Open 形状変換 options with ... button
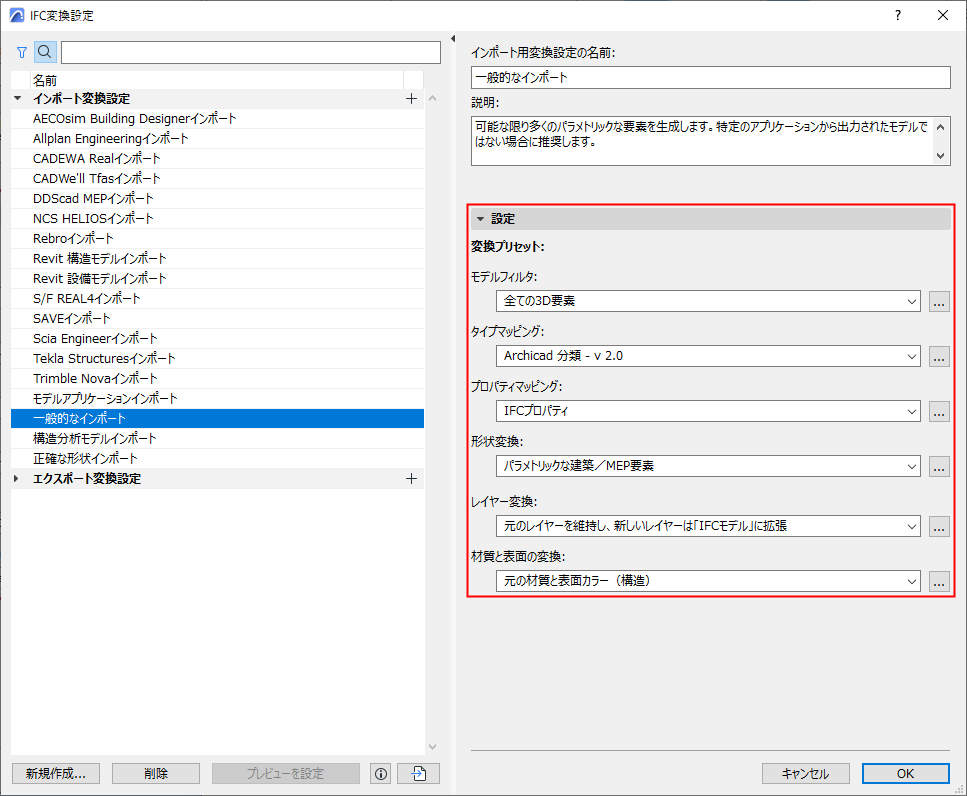This screenshot has width=967, height=796. point(939,466)
